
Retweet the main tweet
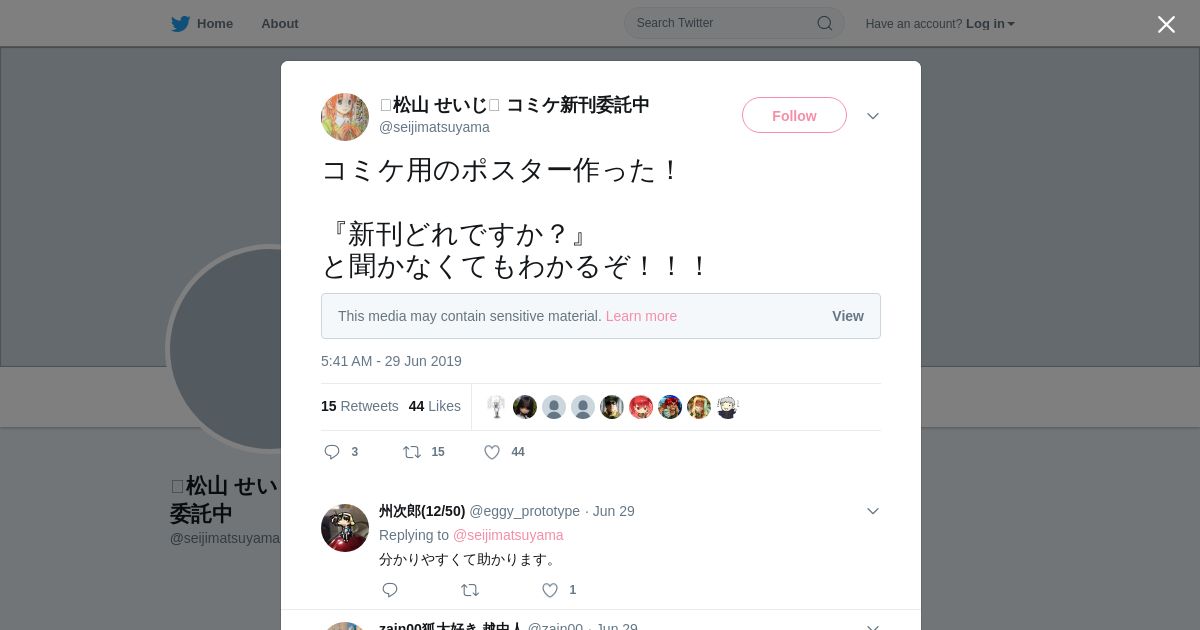(412, 452)
